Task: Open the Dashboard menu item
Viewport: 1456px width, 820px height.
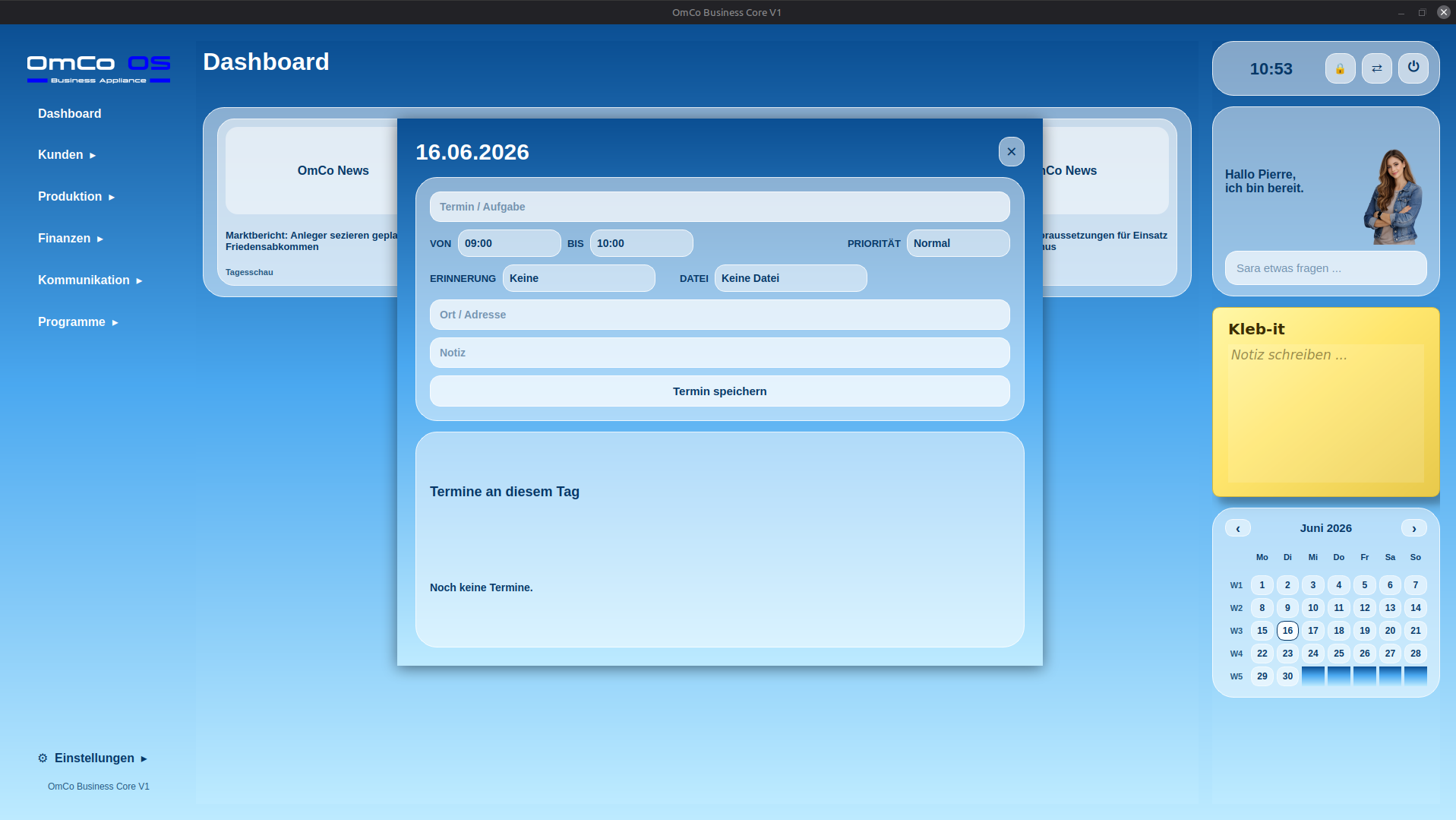Action: (x=70, y=113)
